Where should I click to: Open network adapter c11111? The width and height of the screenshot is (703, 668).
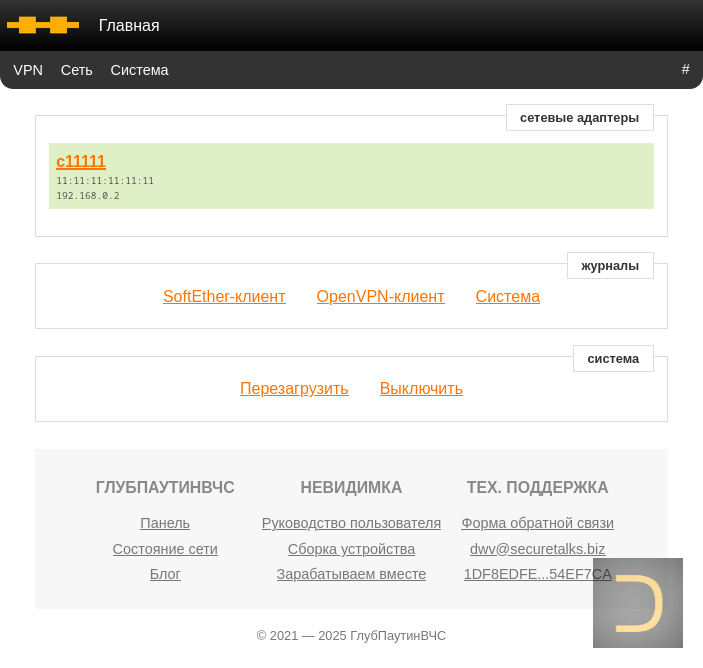coord(81,161)
